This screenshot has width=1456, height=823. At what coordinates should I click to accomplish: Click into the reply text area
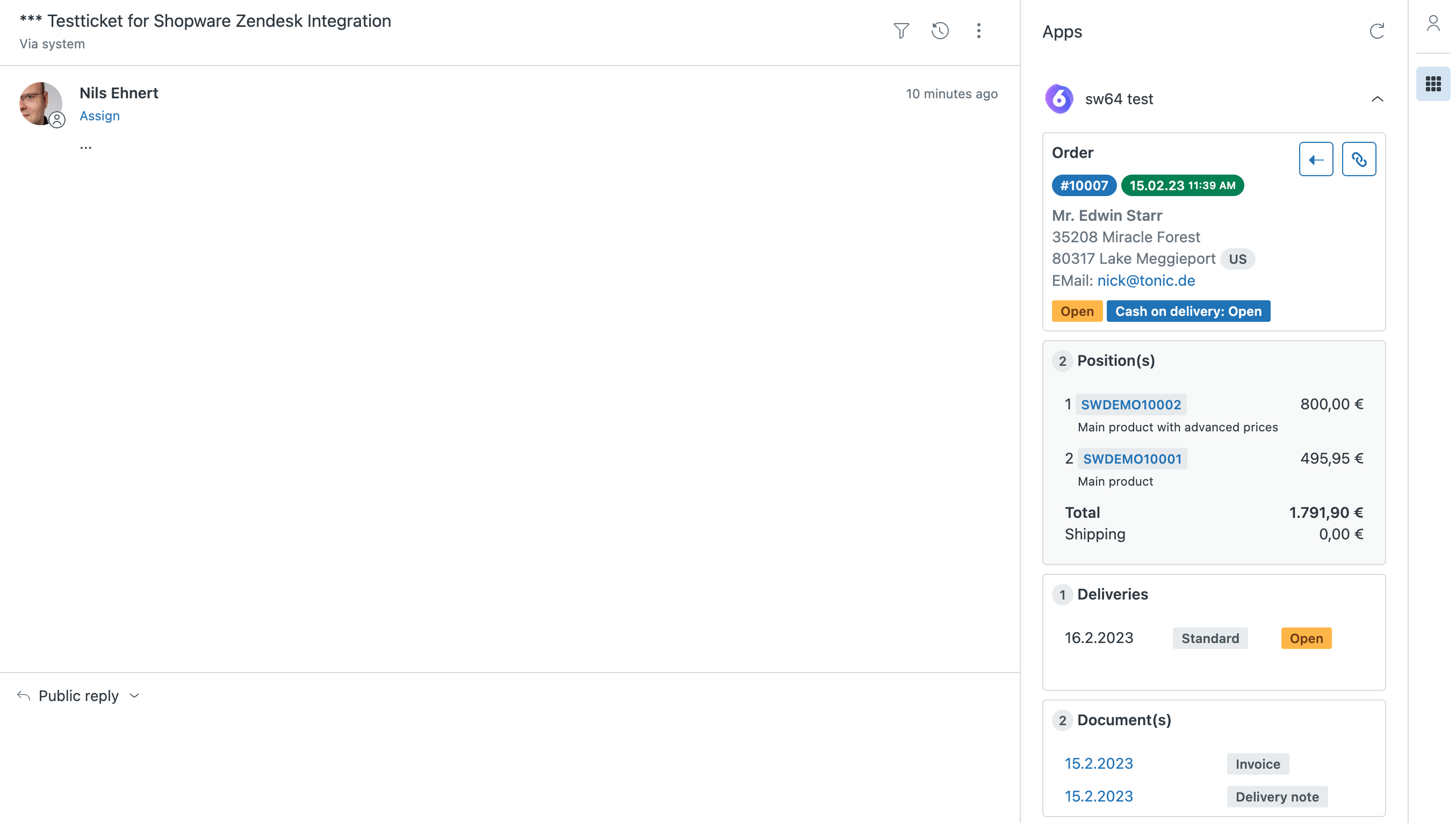509,769
